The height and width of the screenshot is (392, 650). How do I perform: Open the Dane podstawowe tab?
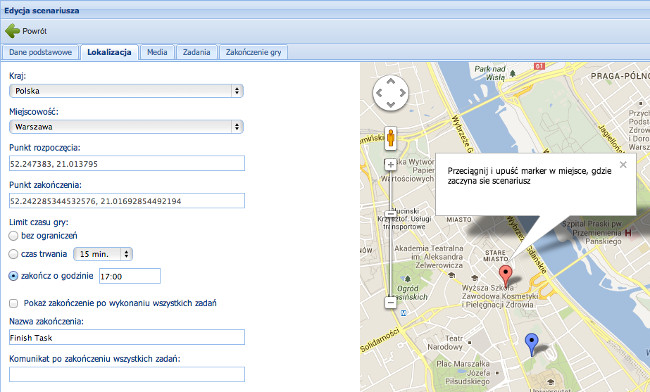(x=41, y=52)
